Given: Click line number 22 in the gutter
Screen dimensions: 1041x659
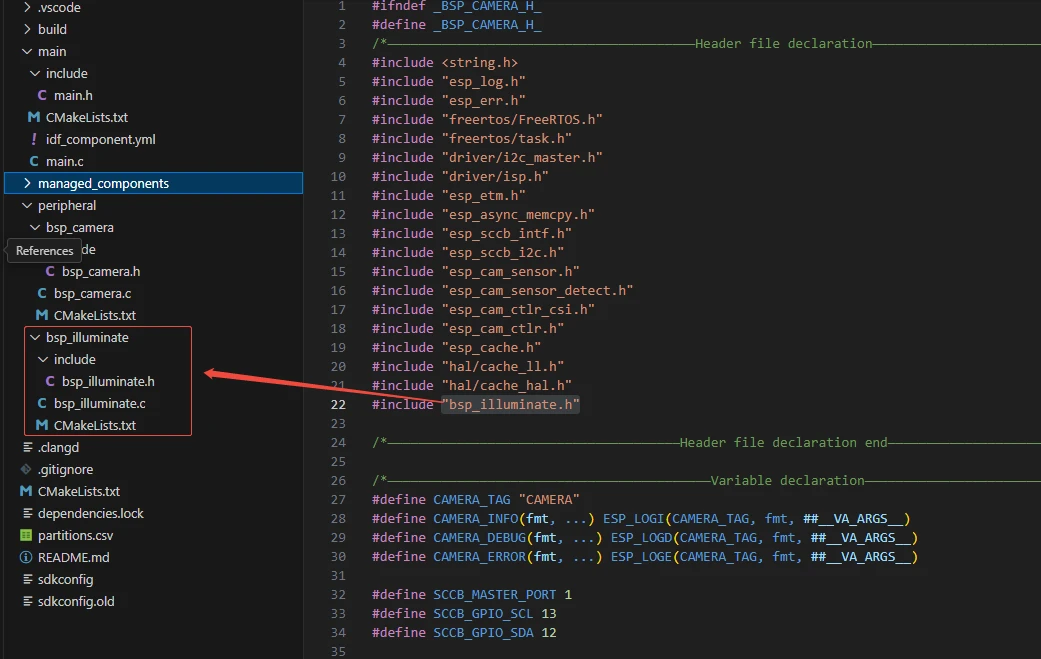Looking at the screenshot, I should coord(337,404).
